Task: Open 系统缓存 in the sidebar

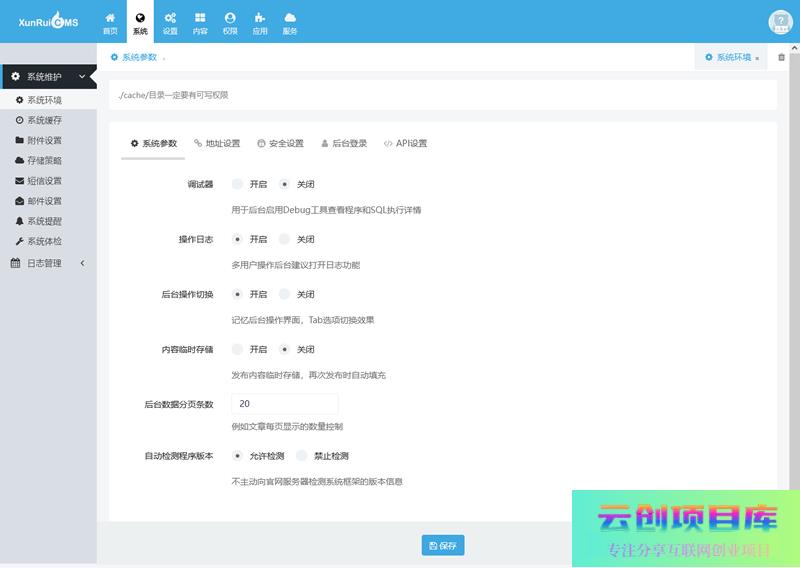Action: 44,120
